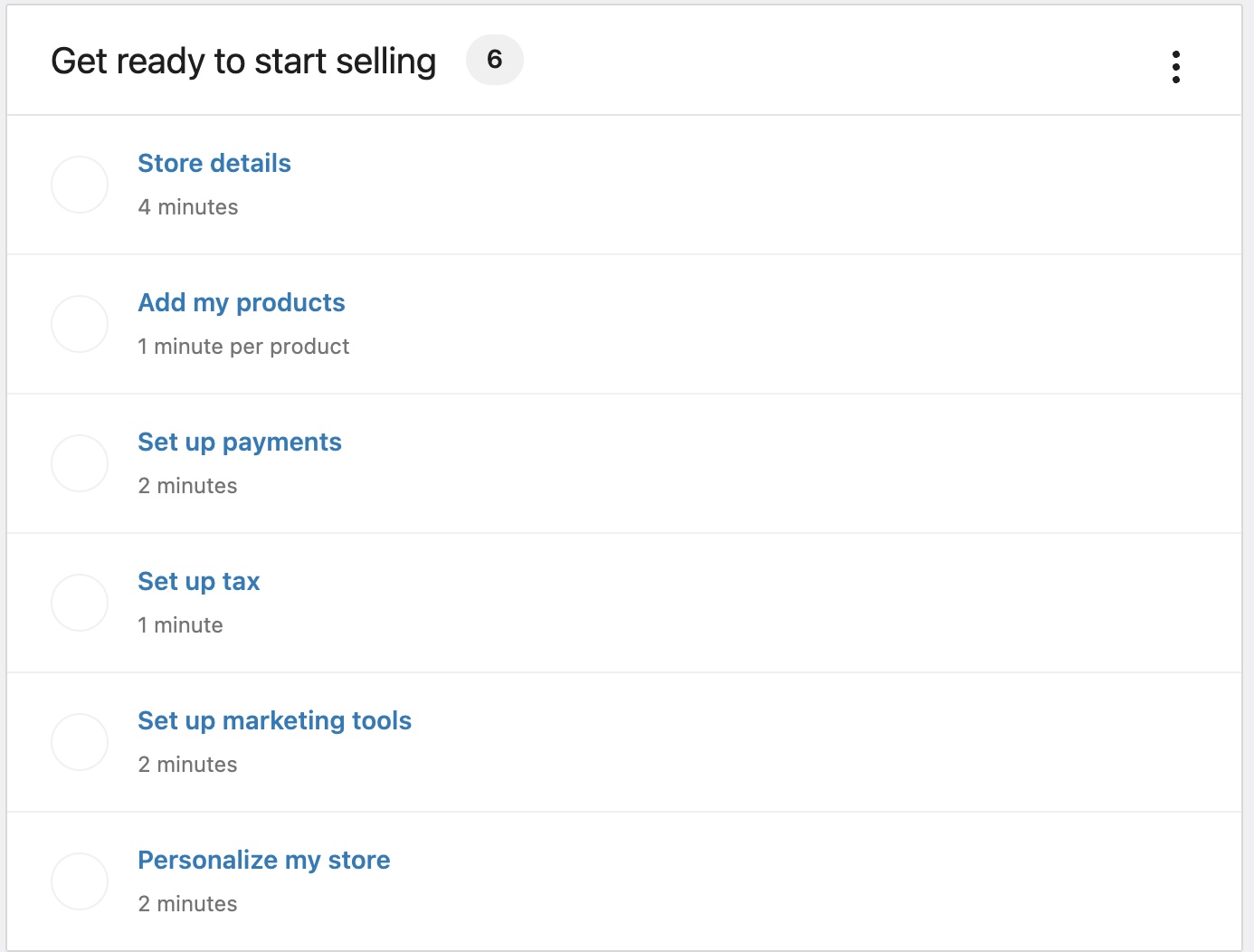Select the circle for Personalize my store
The height and width of the screenshot is (952, 1254).
[x=80, y=881]
